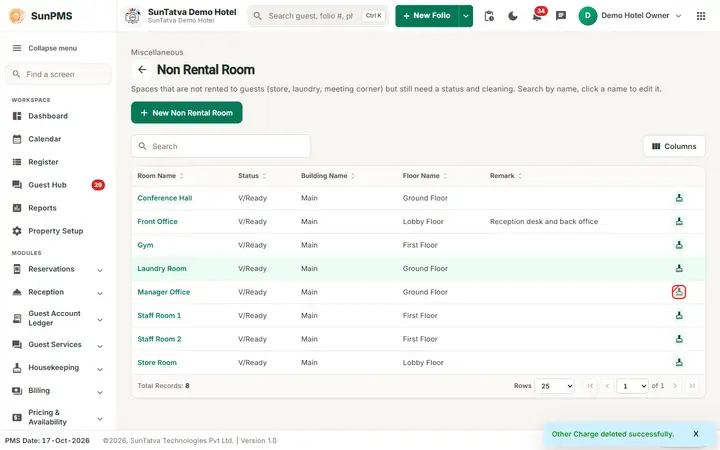
Task: Dismiss the success notification
Action: pyautogui.click(x=696, y=434)
